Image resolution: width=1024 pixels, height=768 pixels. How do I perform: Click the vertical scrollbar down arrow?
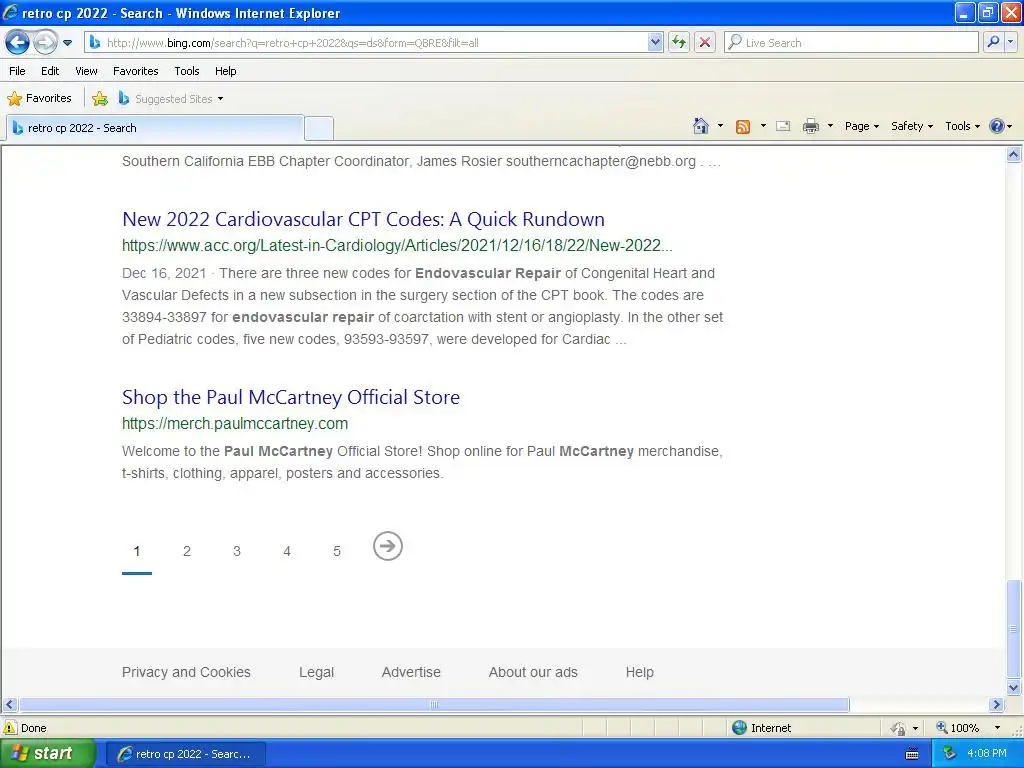[x=1014, y=687]
